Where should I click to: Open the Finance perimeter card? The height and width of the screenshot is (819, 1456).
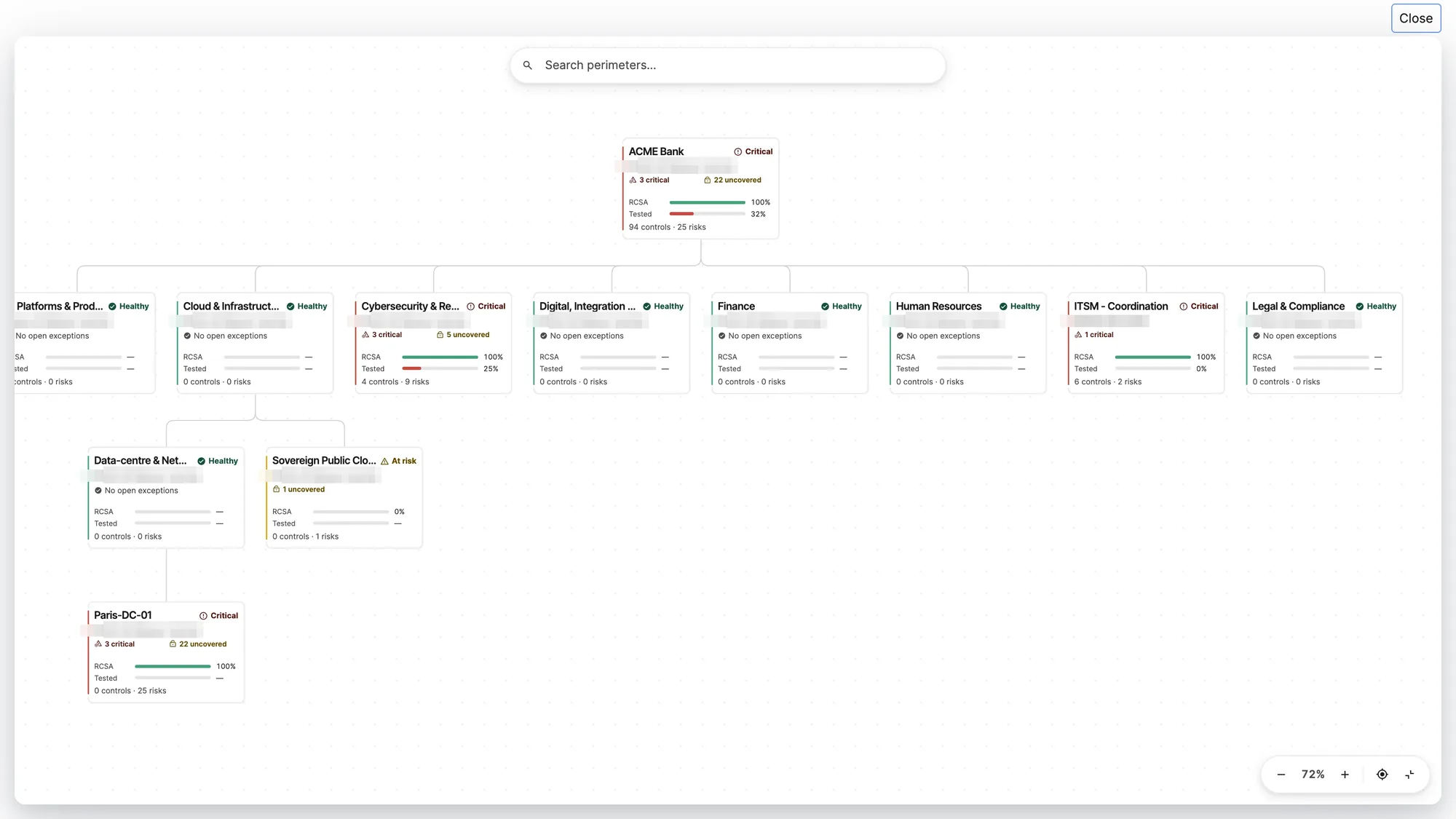pyautogui.click(x=790, y=343)
